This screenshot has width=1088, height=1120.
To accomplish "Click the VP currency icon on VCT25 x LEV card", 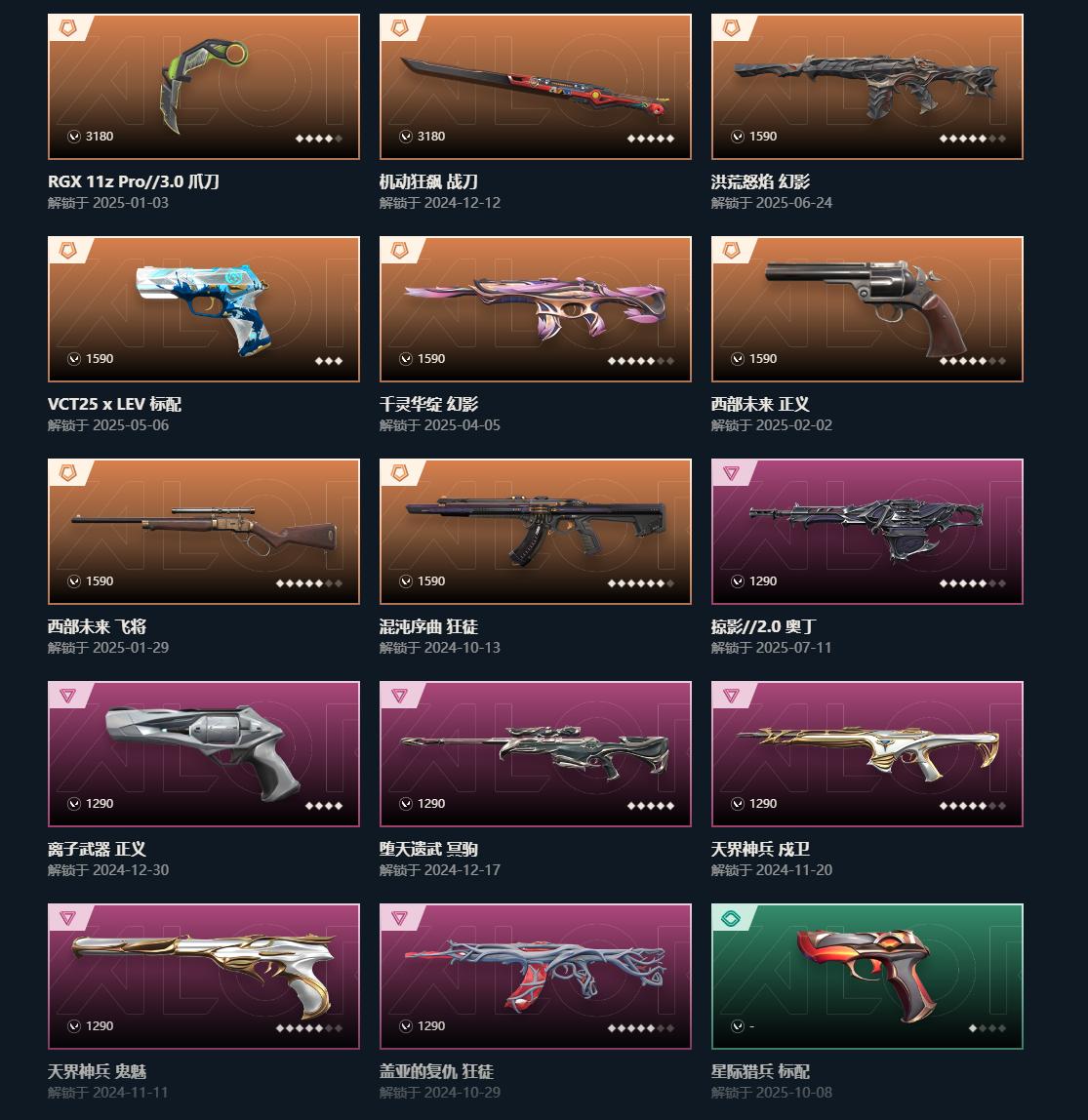I will click(73, 359).
